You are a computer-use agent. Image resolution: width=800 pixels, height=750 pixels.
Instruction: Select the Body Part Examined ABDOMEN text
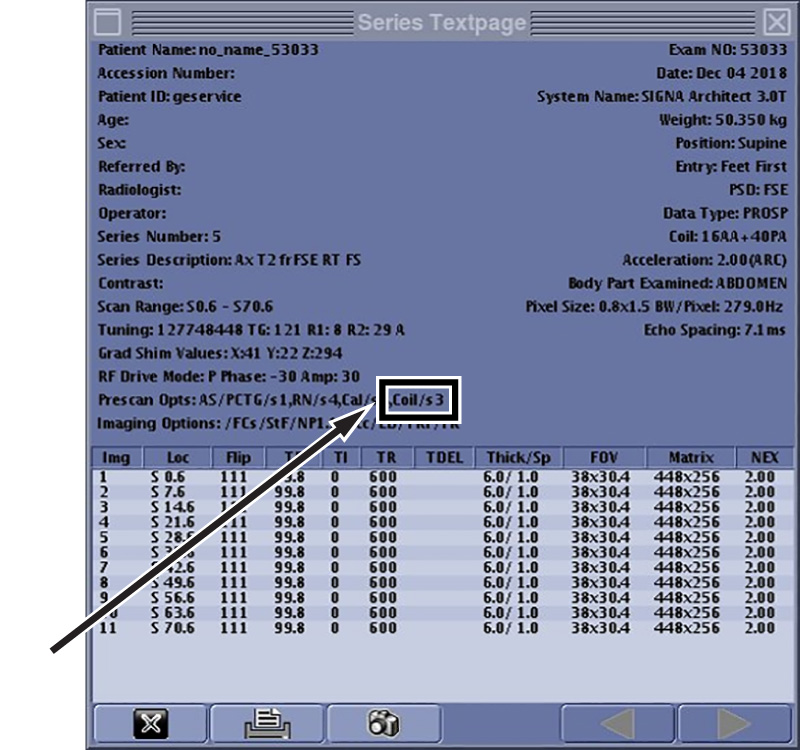pyautogui.click(x=677, y=283)
